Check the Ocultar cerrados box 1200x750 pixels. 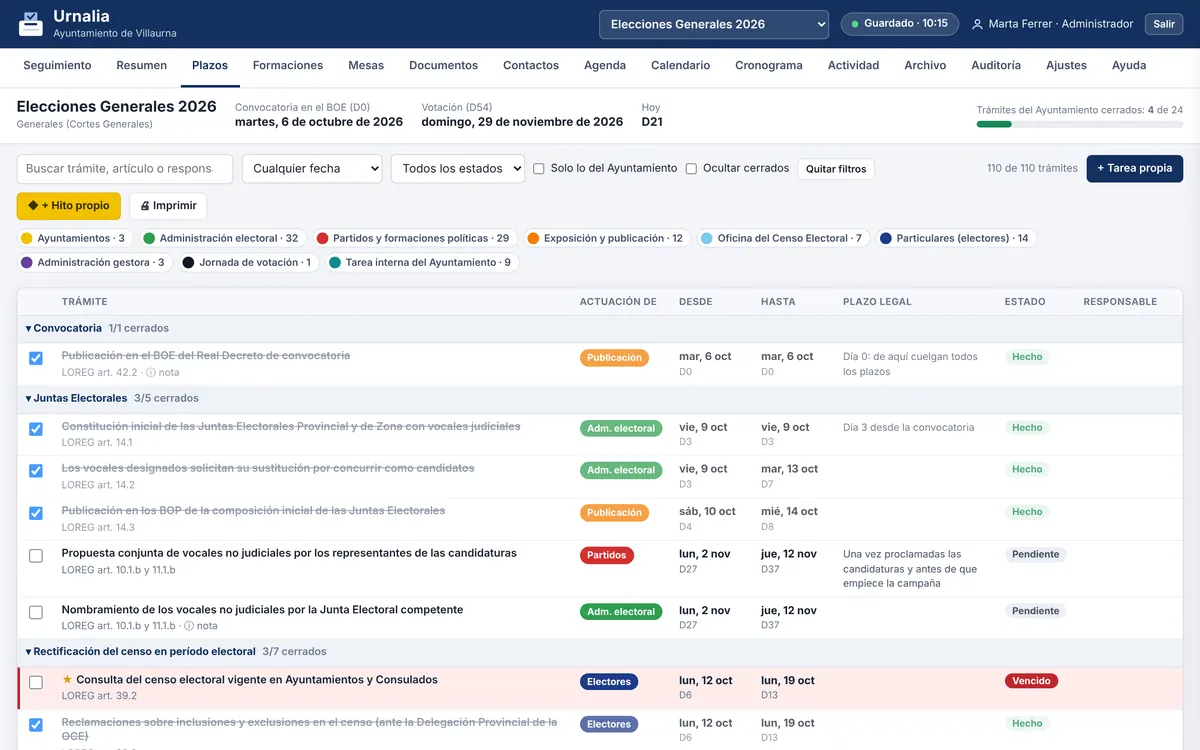pos(691,169)
